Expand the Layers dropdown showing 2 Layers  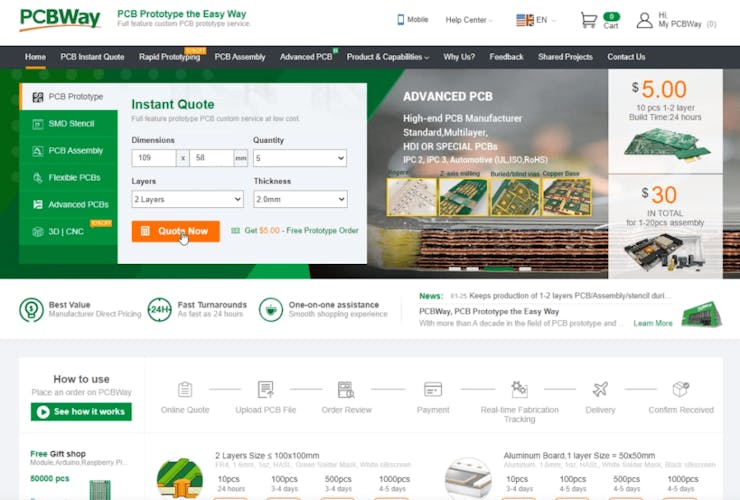[x=187, y=199]
